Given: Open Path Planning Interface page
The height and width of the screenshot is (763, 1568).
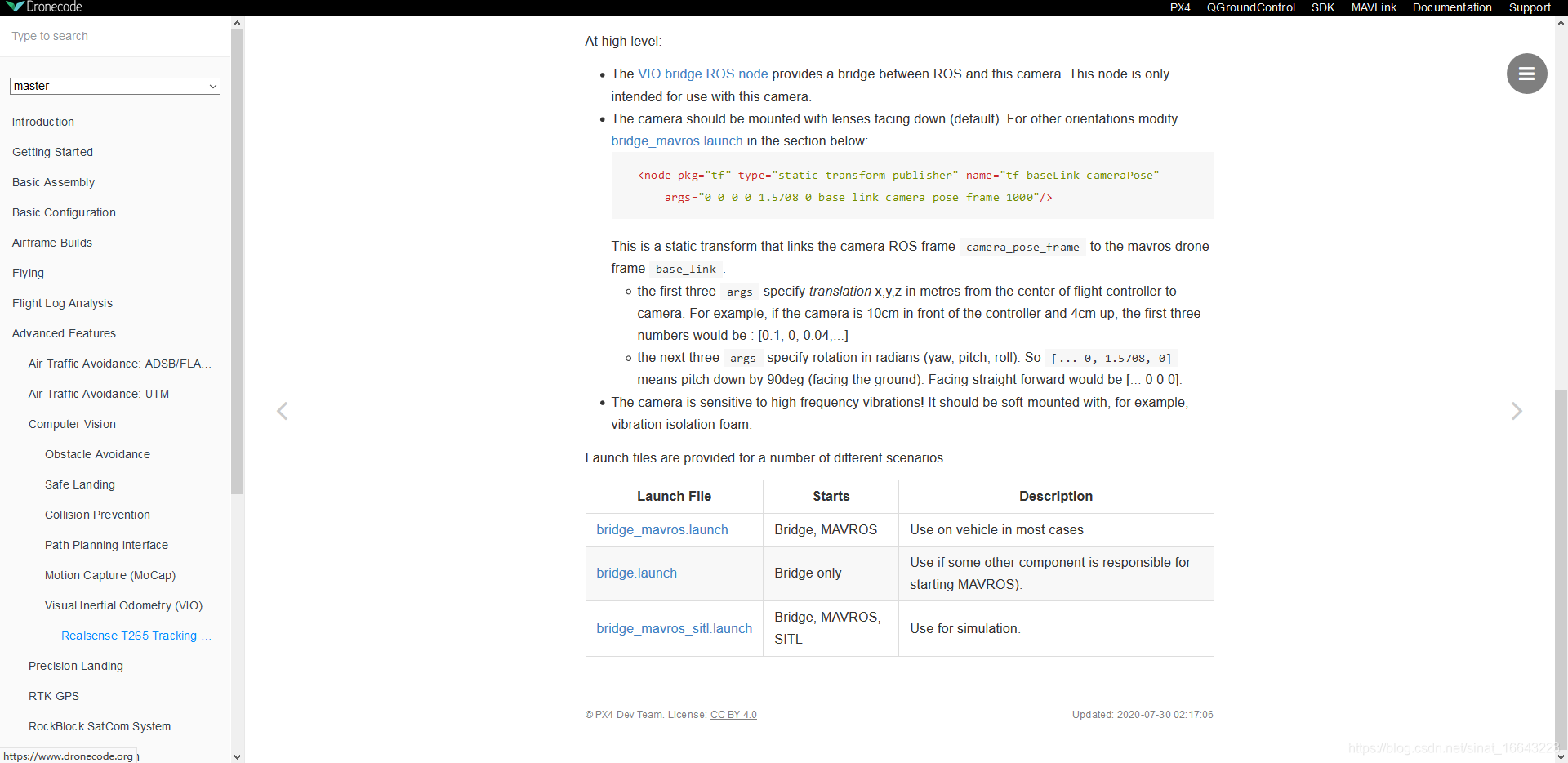Looking at the screenshot, I should (106, 545).
